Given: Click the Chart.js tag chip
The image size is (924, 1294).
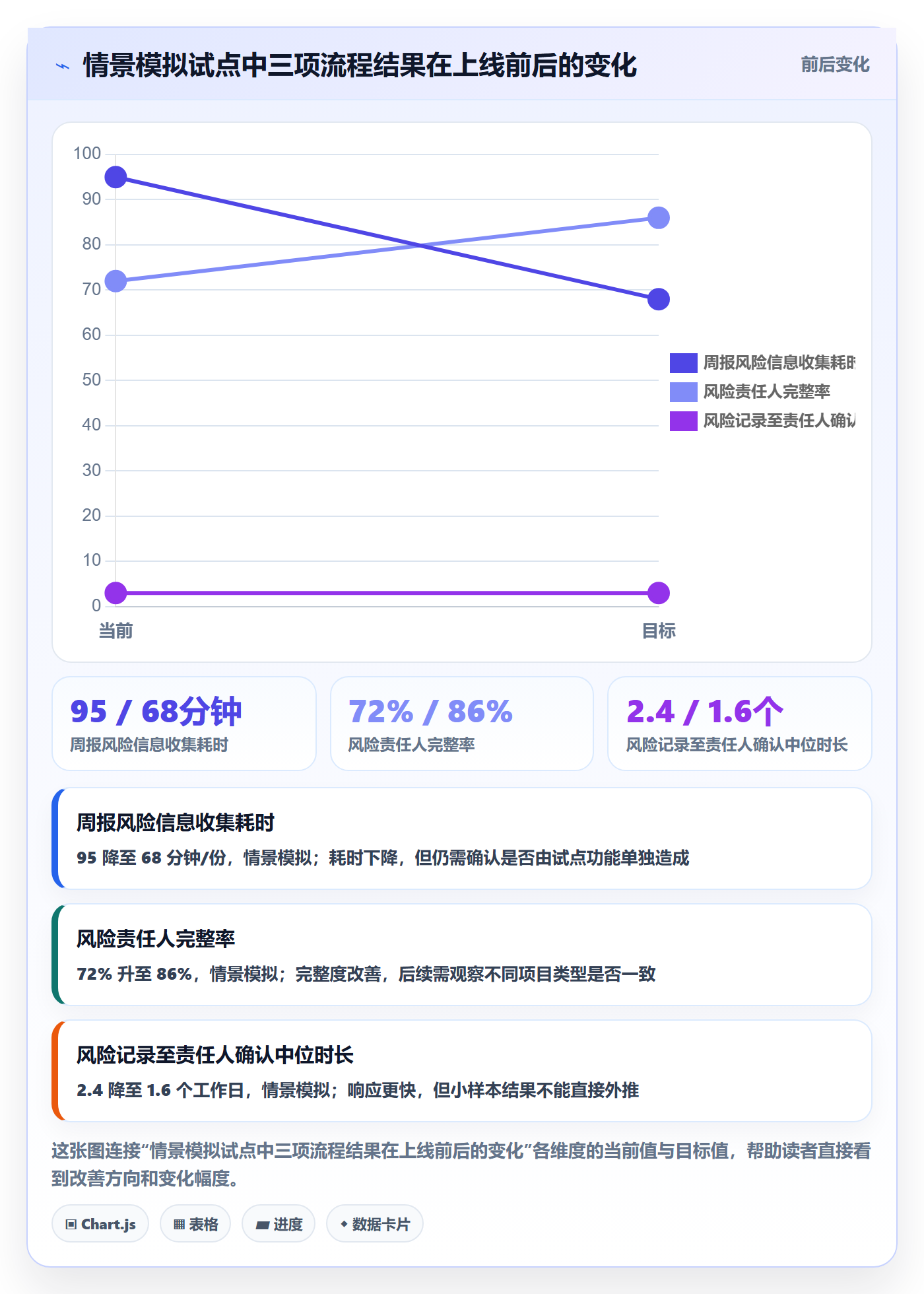Looking at the screenshot, I should 100,1224.
